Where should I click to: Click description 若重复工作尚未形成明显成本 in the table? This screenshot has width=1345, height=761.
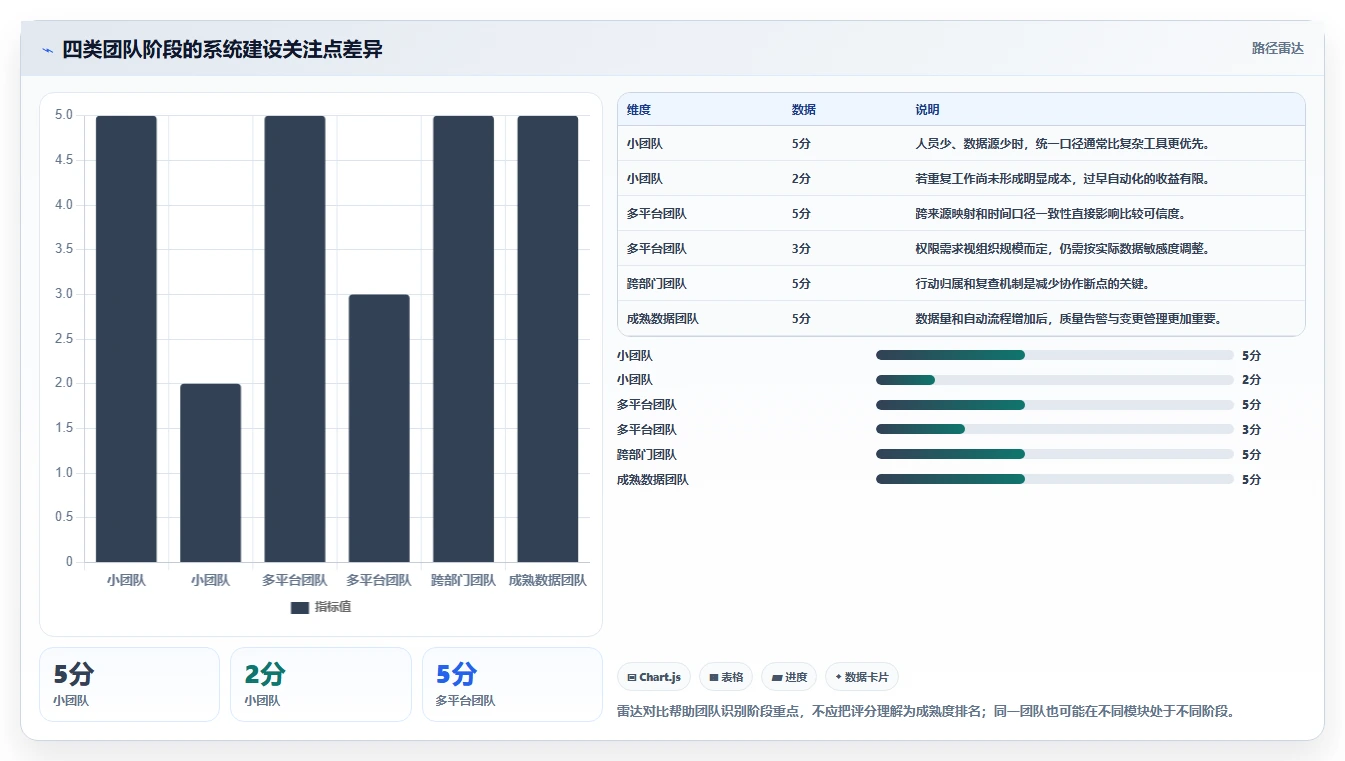pos(1062,179)
